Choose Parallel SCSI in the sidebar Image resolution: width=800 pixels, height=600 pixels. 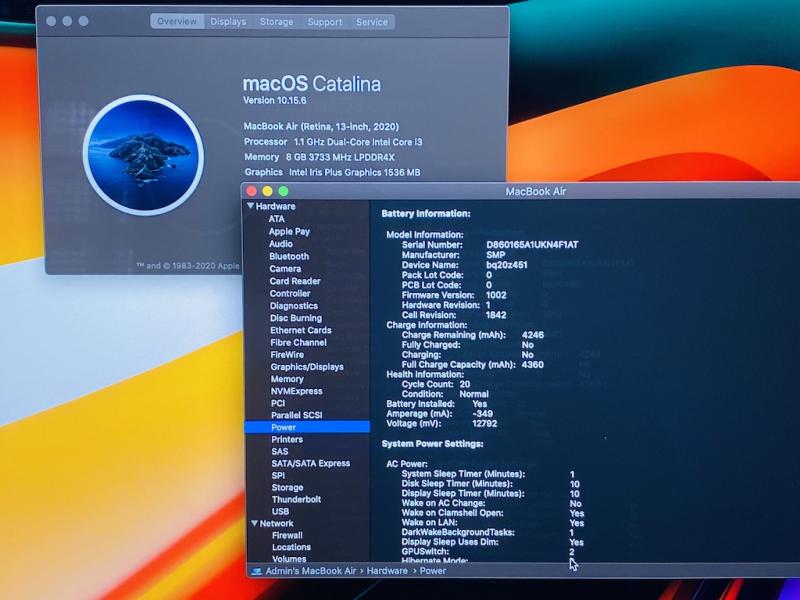click(x=297, y=415)
